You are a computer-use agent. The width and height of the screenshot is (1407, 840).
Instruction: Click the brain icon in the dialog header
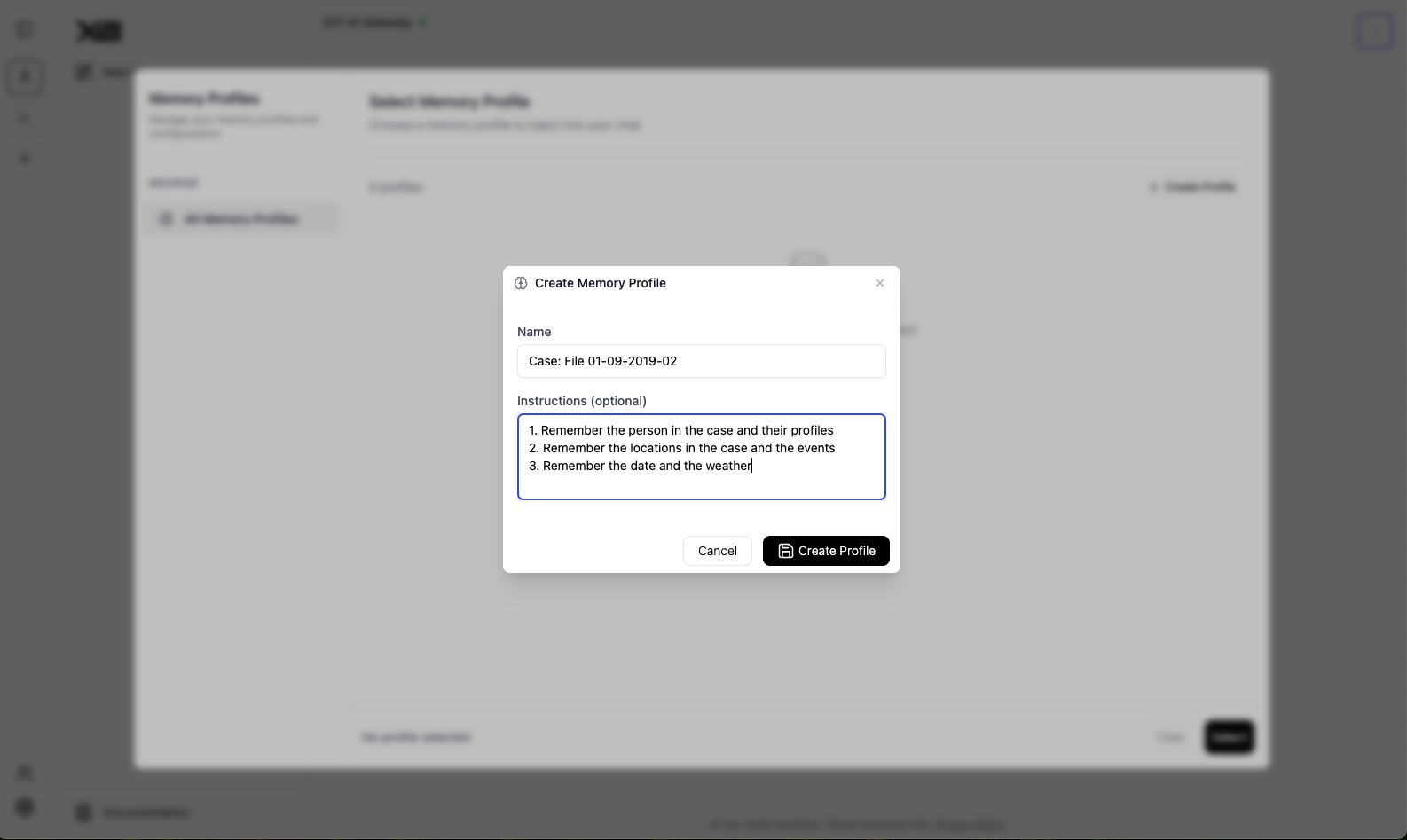pyautogui.click(x=521, y=283)
